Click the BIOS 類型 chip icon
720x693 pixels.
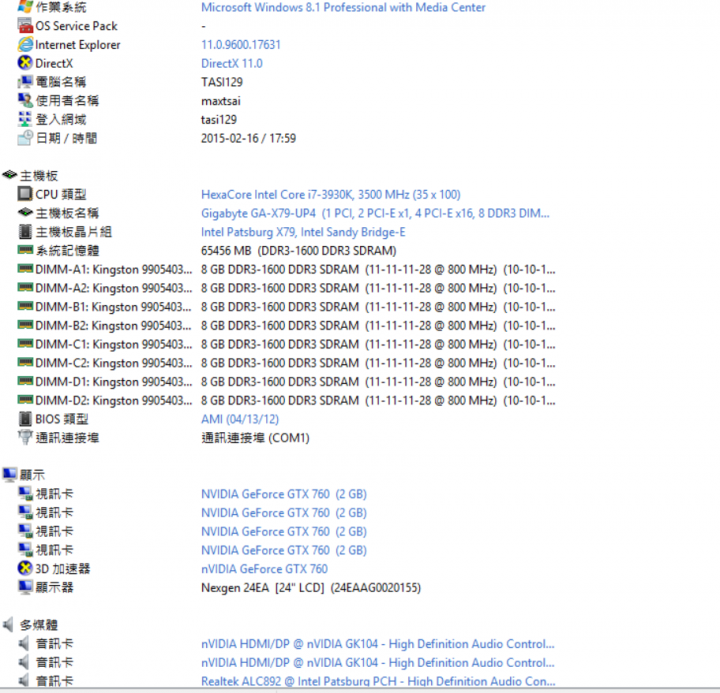[25, 419]
